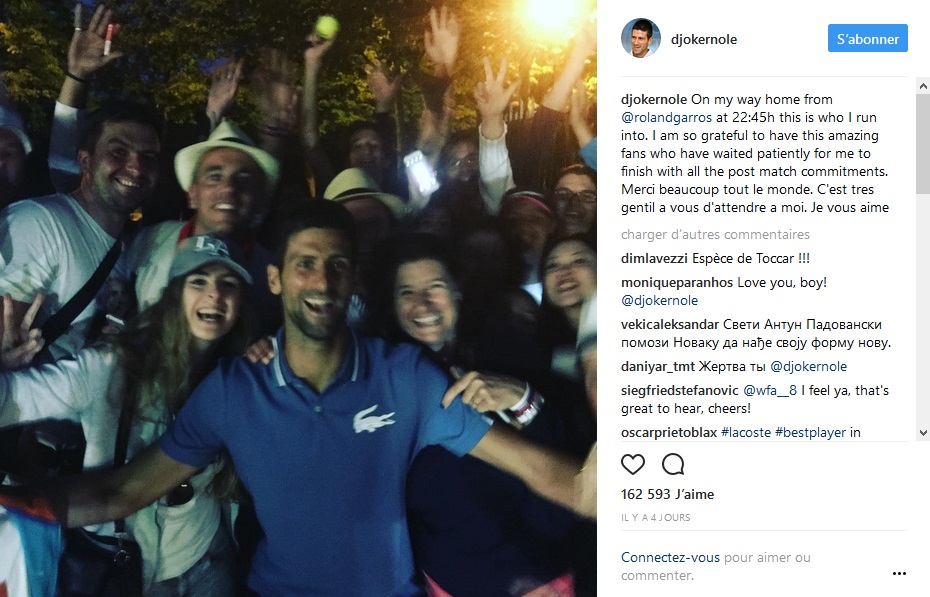Image resolution: width=930 pixels, height=597 pixels.
Task: Open djokernole's profile avatar picture
Action: tap(641, 39)
